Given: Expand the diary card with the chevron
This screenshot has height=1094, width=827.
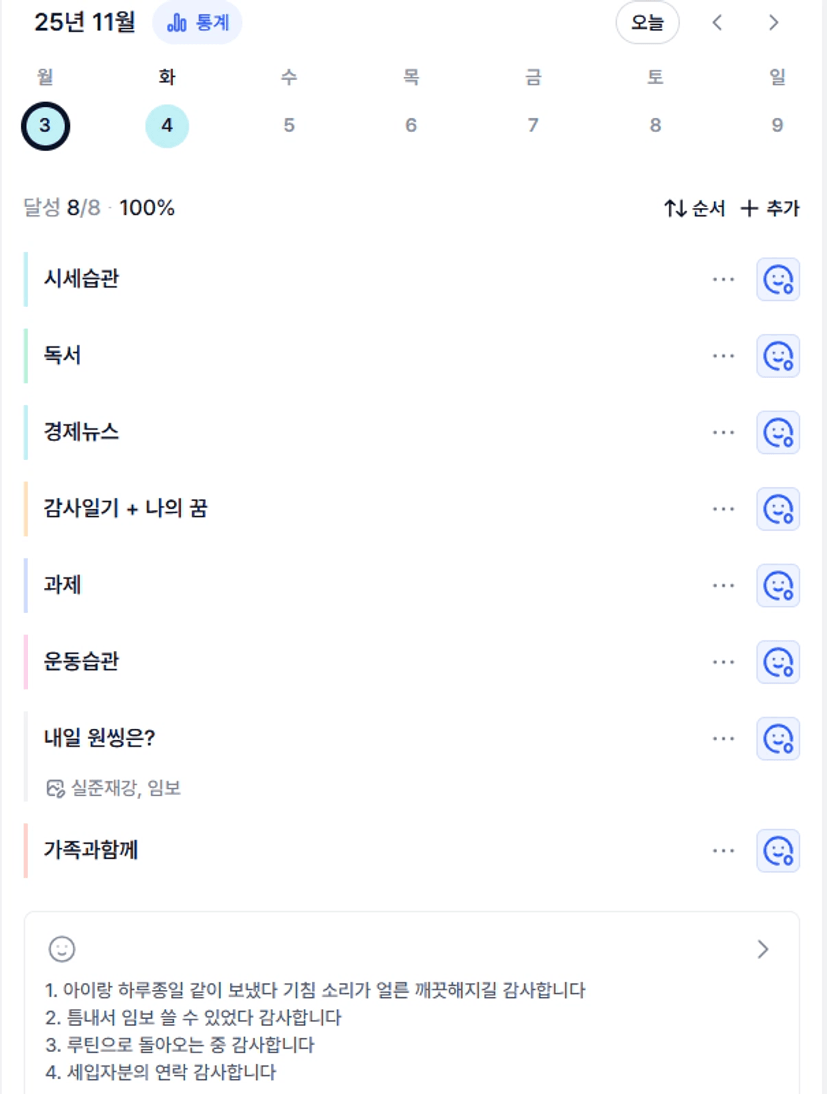Looking at the screenshot, I should tap(763, 949).
